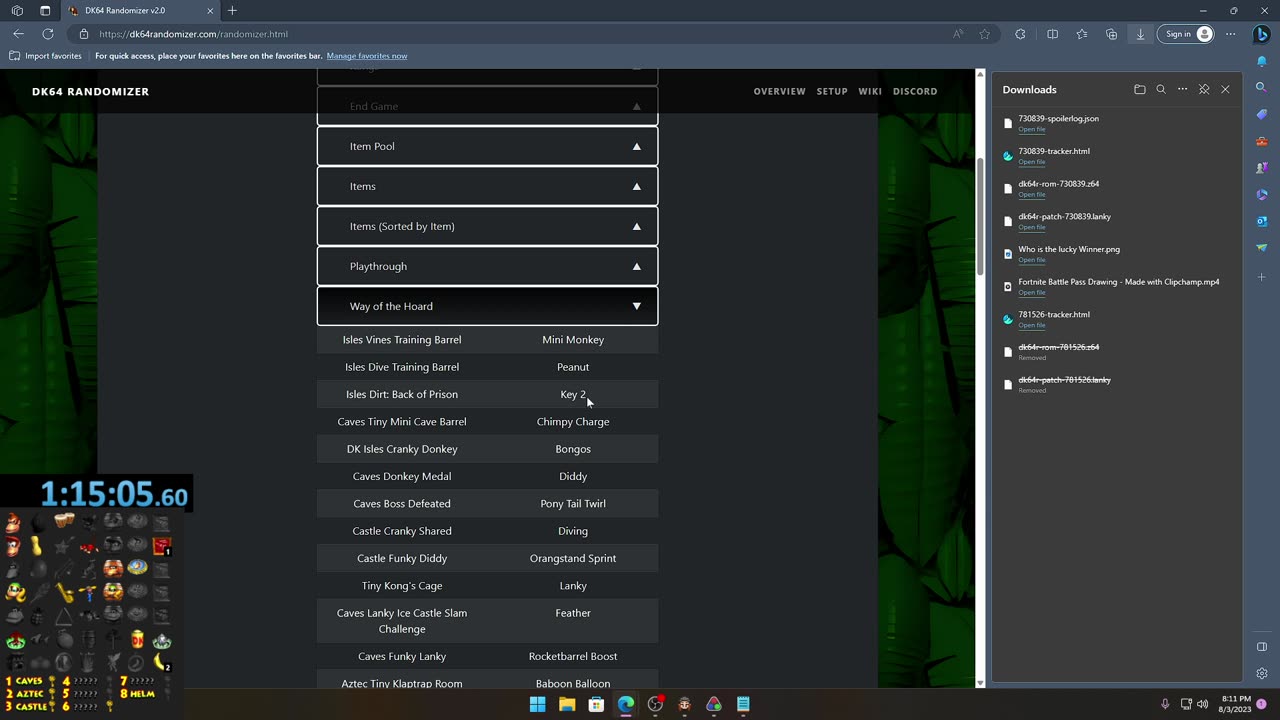
Task: Reload the DK64 Randomizer page
Action: pos(47,34)
